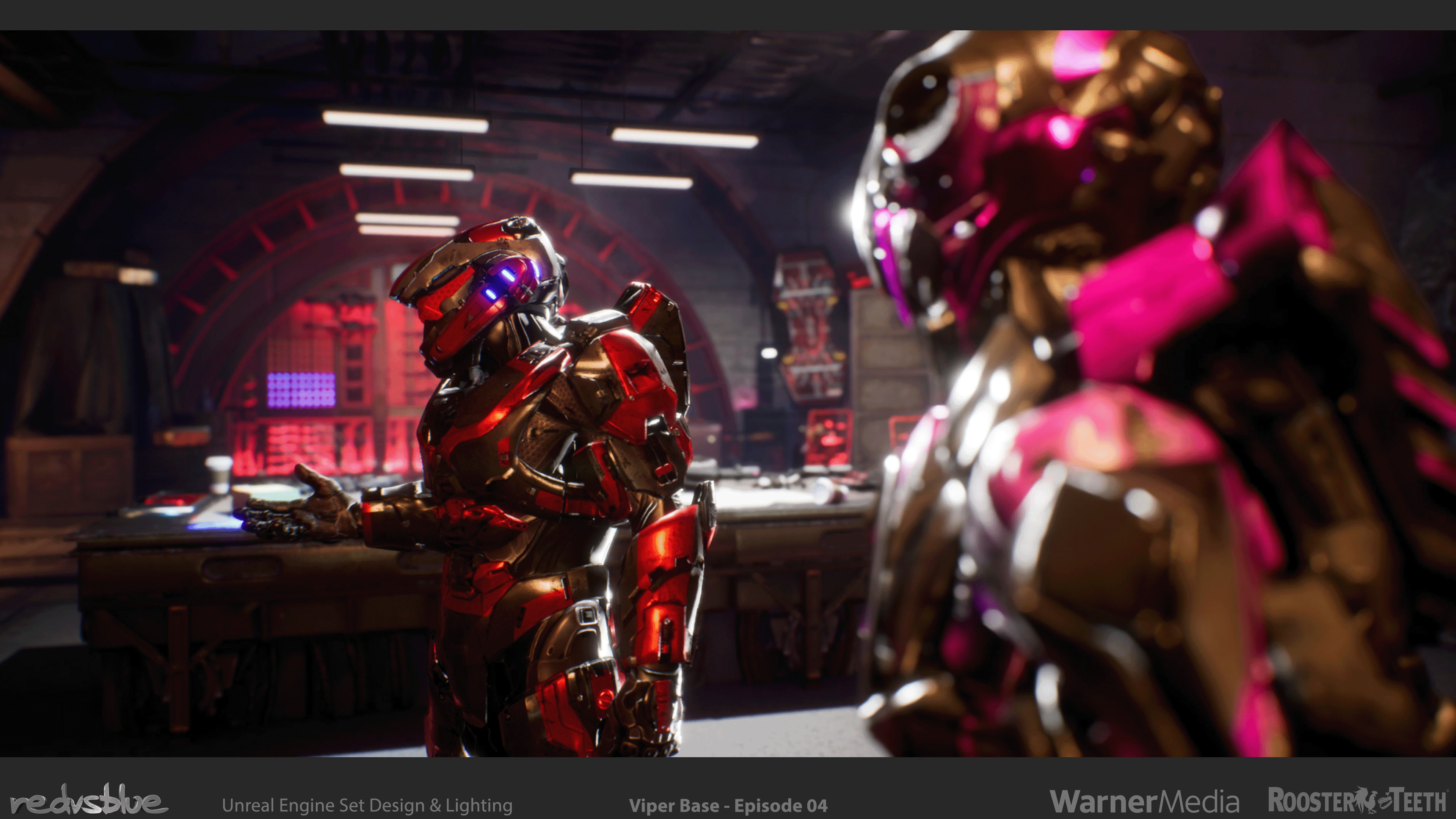The image size is (1456, 819).
Task: Click the "Unreal Engine Set Design & Lighting" caption
Action: [367, 805]
